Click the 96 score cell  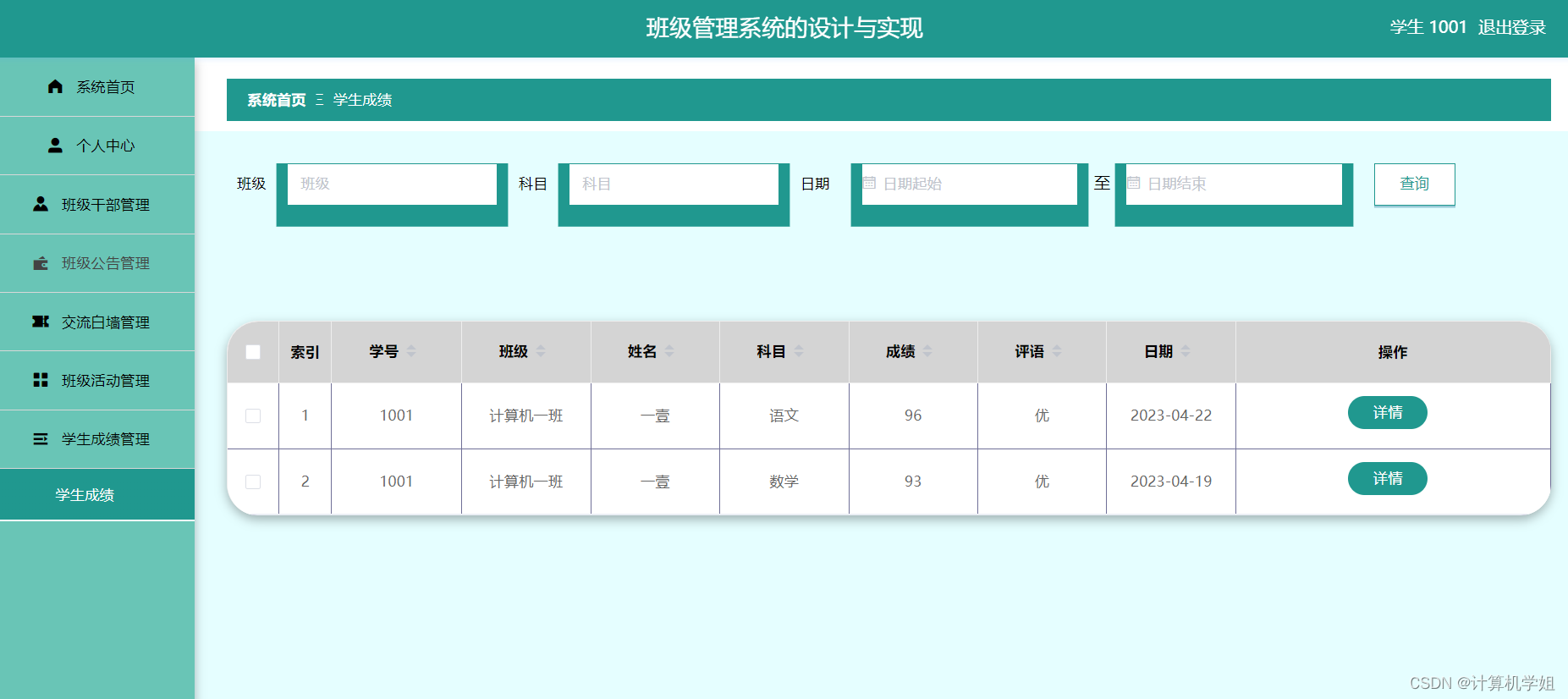coord(913,416)
